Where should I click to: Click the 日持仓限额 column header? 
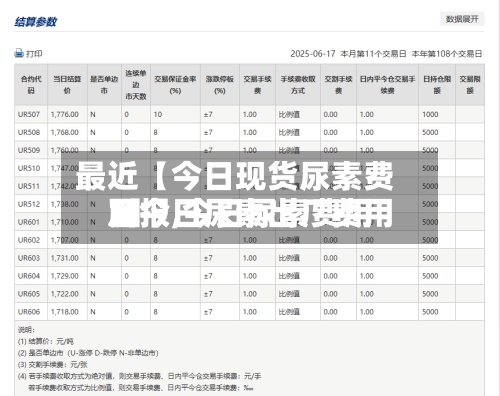point(437,85)
